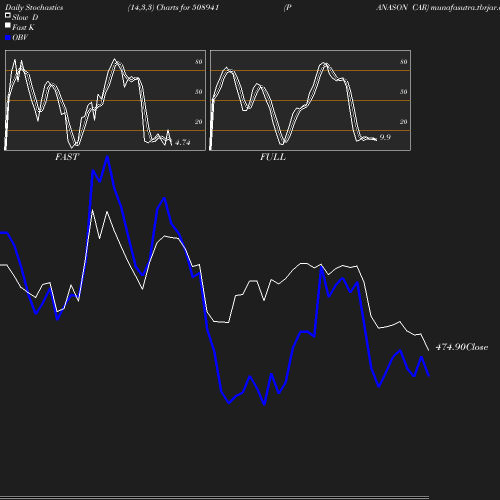Click the 20 level label in FULL chart
500x500 pixels.
[404, 122]
